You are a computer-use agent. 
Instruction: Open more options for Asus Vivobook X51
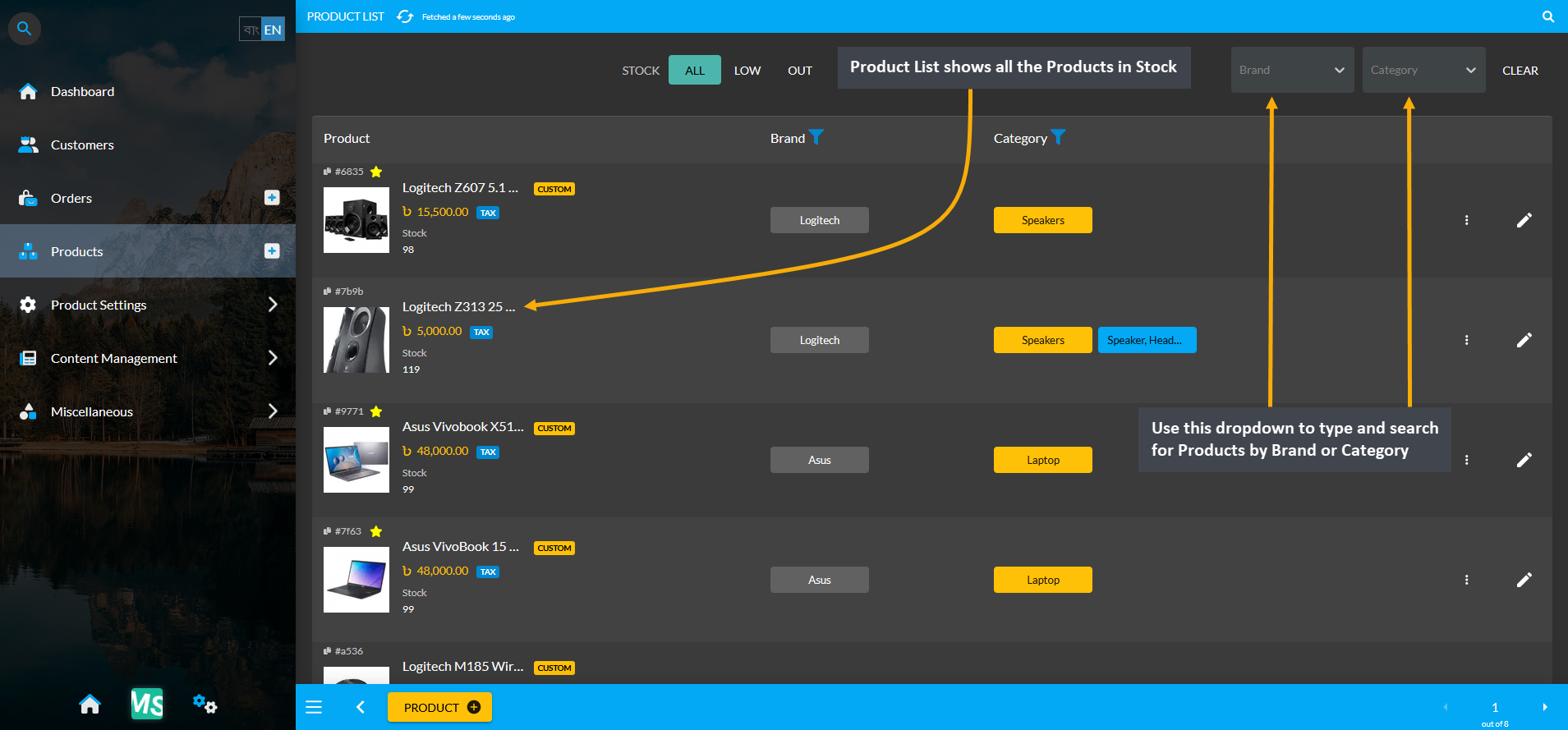[x=1467, y=460]
